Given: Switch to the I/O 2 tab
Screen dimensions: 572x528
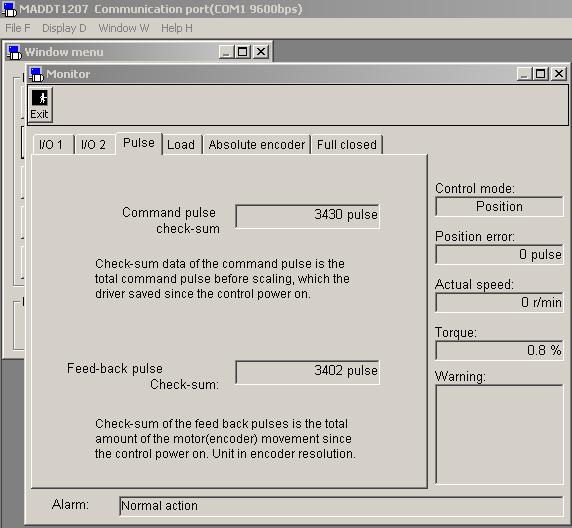Looking at the screenshot, I should pos(95,145).
